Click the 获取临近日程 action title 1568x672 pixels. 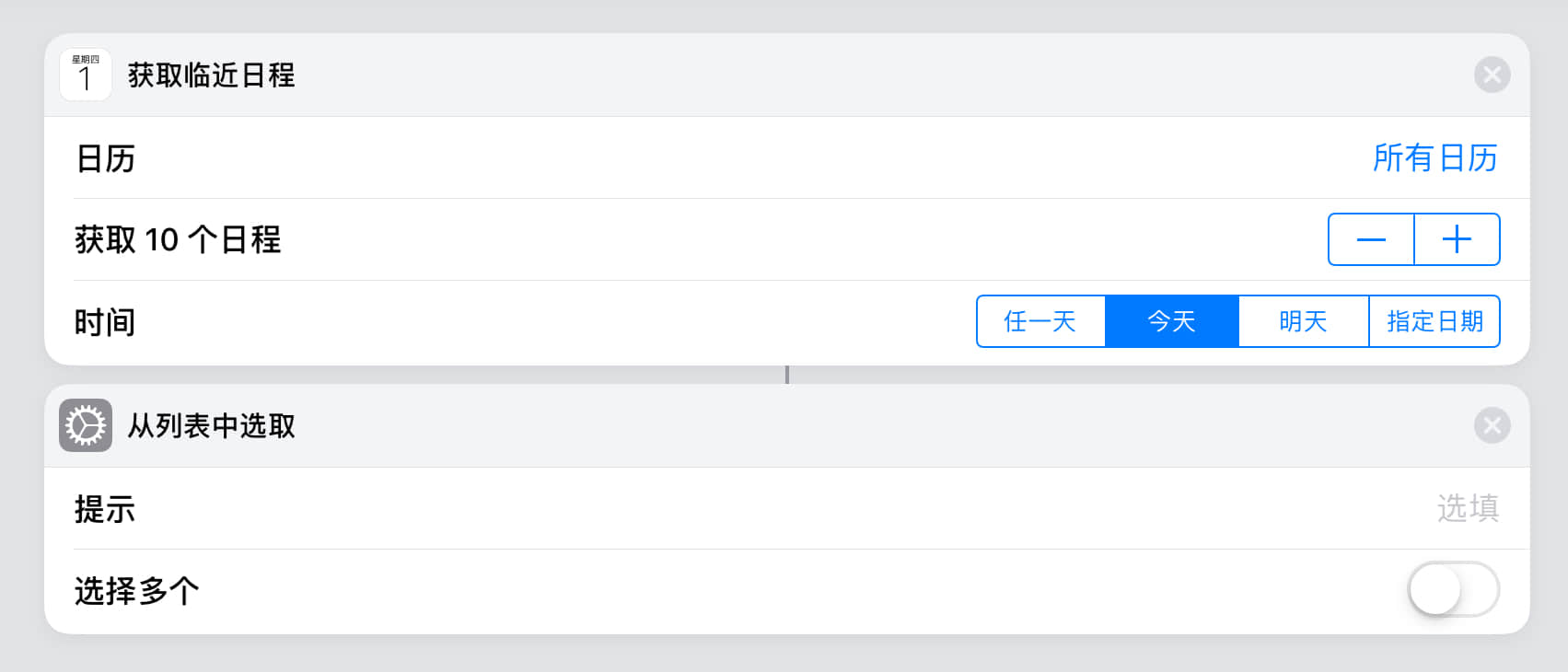click(x=211, y=75)
